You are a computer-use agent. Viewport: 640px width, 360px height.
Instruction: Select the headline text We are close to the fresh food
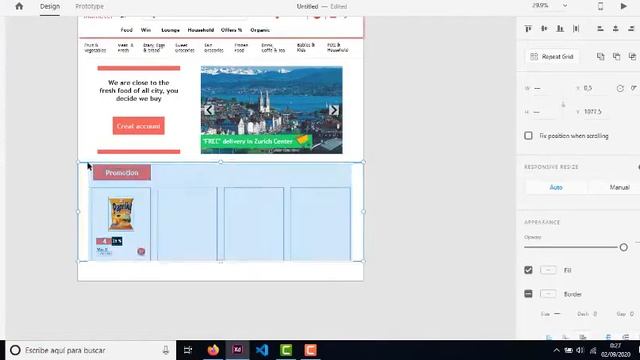pos(139,91)
